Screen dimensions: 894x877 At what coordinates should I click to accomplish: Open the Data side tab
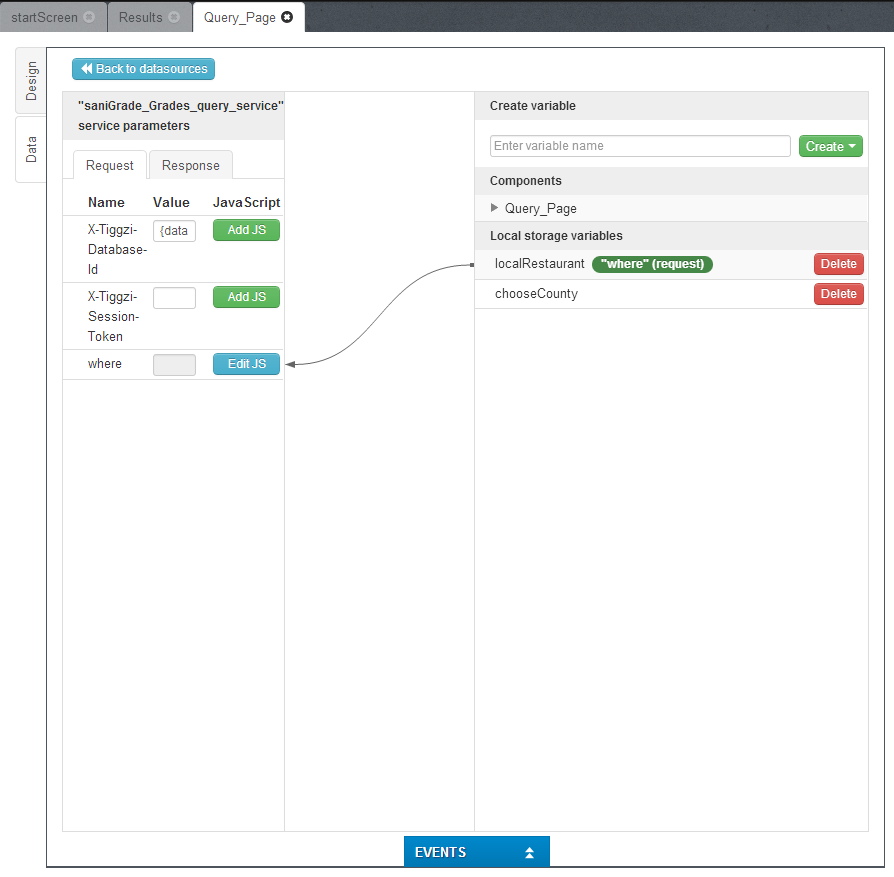(x=31, y=150)
